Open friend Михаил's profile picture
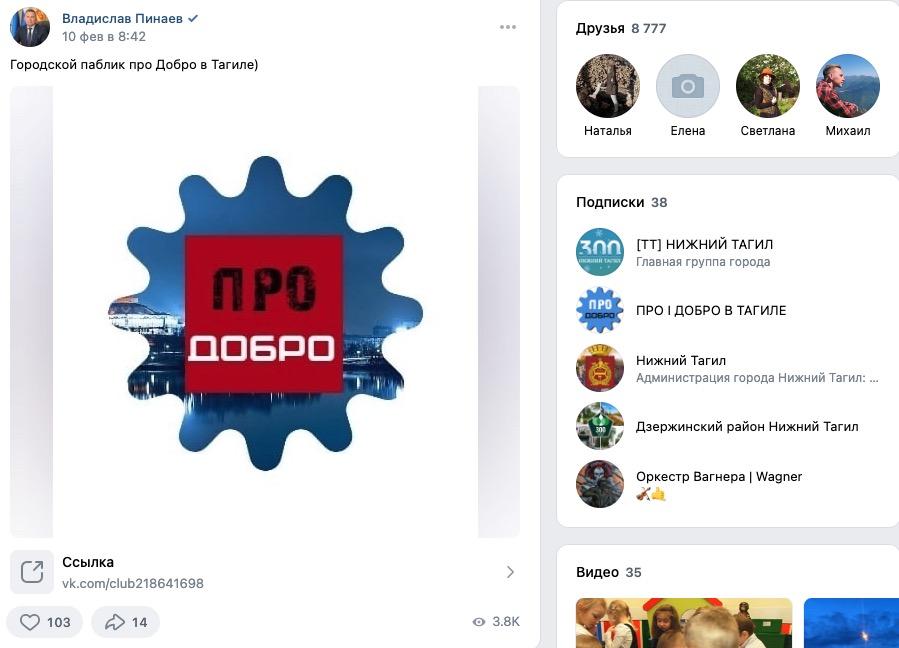 (848, 86)
